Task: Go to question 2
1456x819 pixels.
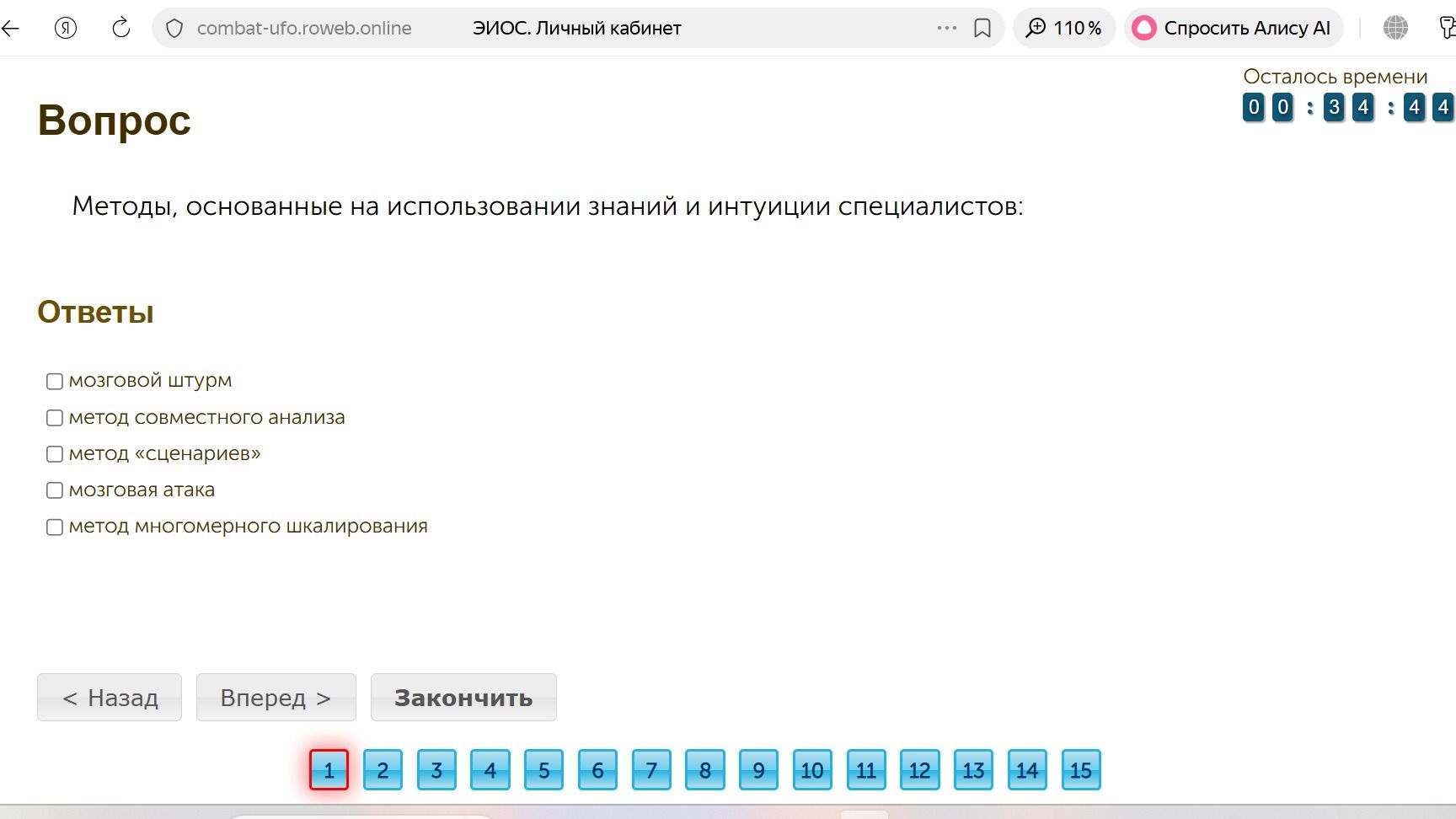Action: (383, 769)
